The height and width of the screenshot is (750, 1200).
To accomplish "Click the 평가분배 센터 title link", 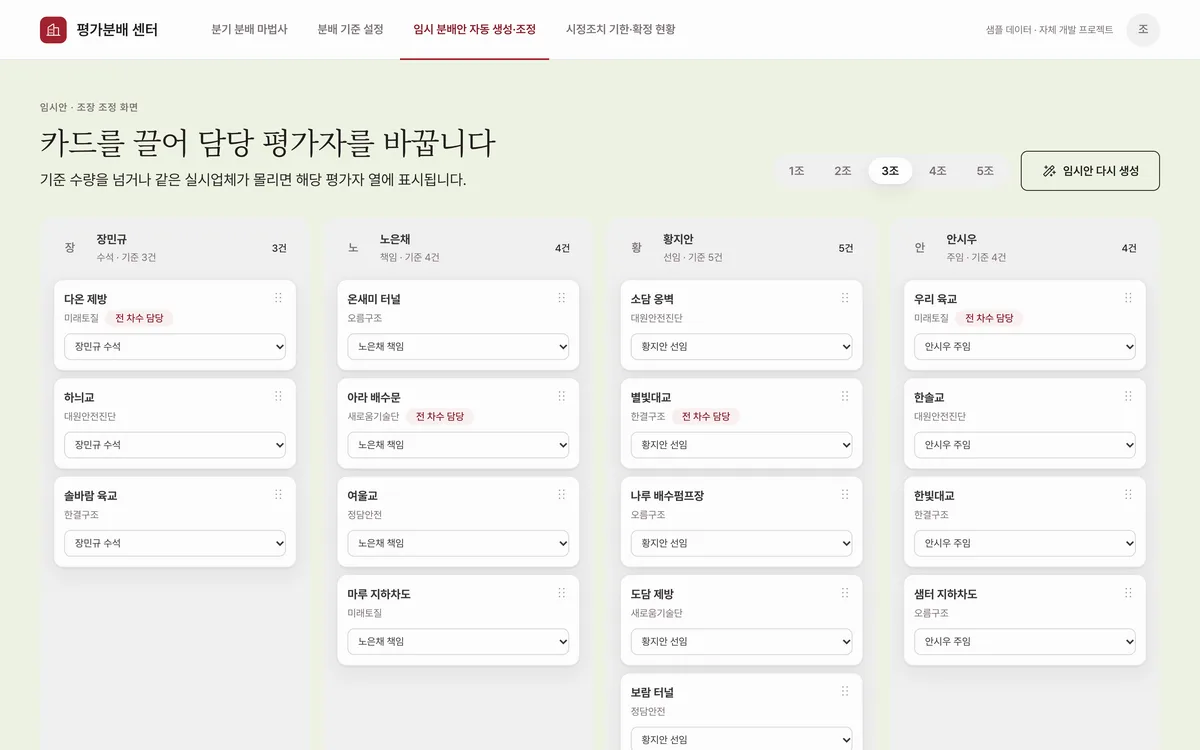I will [117, 30].
